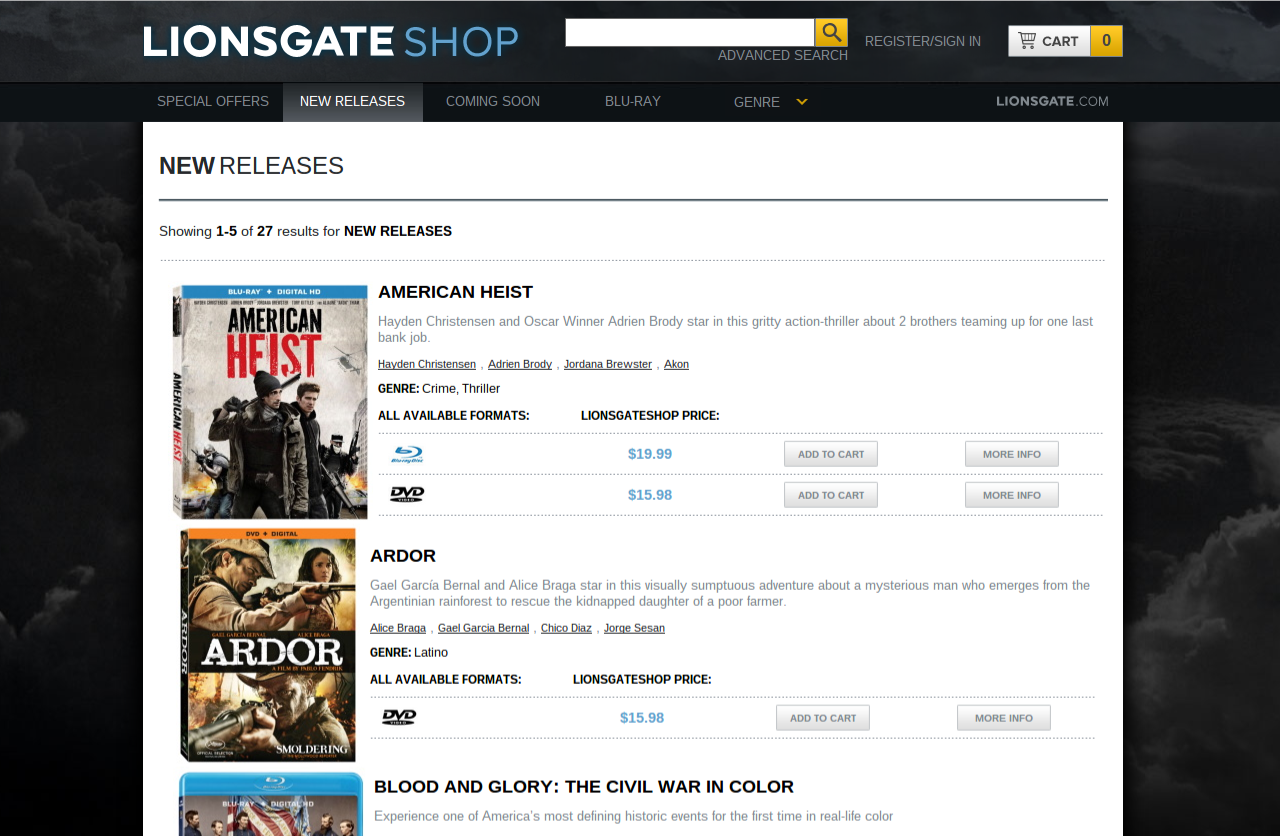Click actor link Alice Braga
This screenshot has height=836, width=1280.
pyautogui.click(x=398, y=628)
